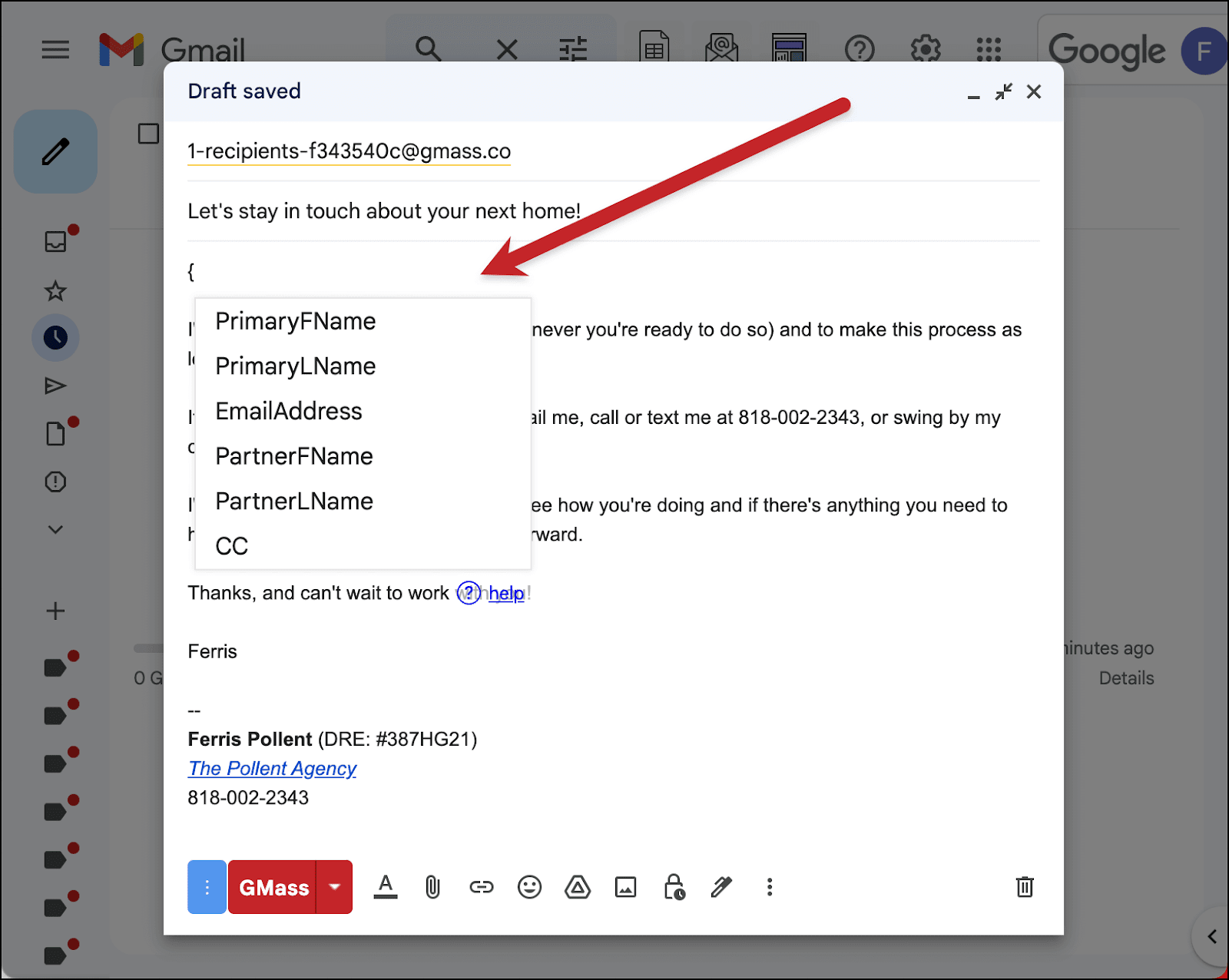The height and width of the screenshot is (980, 1229).
Task: Click the red GMass send button
Action: tap(273, 887)
